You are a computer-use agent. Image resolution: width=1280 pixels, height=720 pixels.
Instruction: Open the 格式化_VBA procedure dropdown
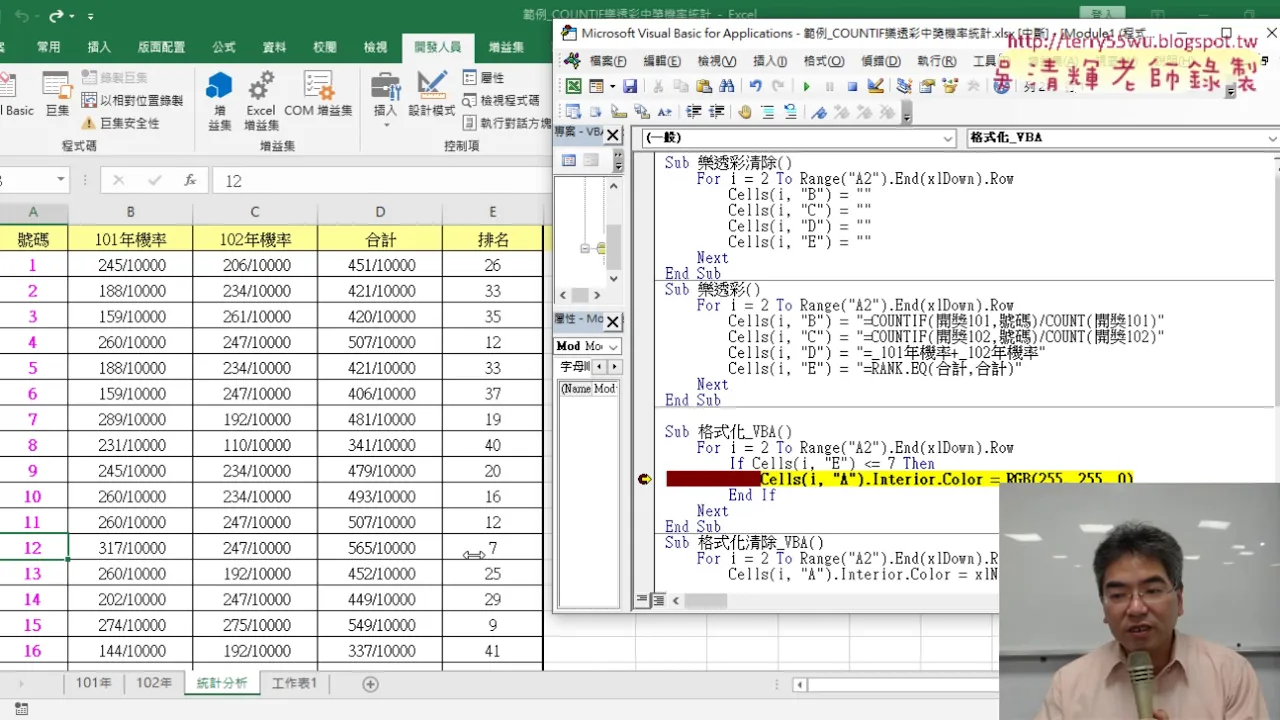pyautogui.click(x=1272, y=138)
